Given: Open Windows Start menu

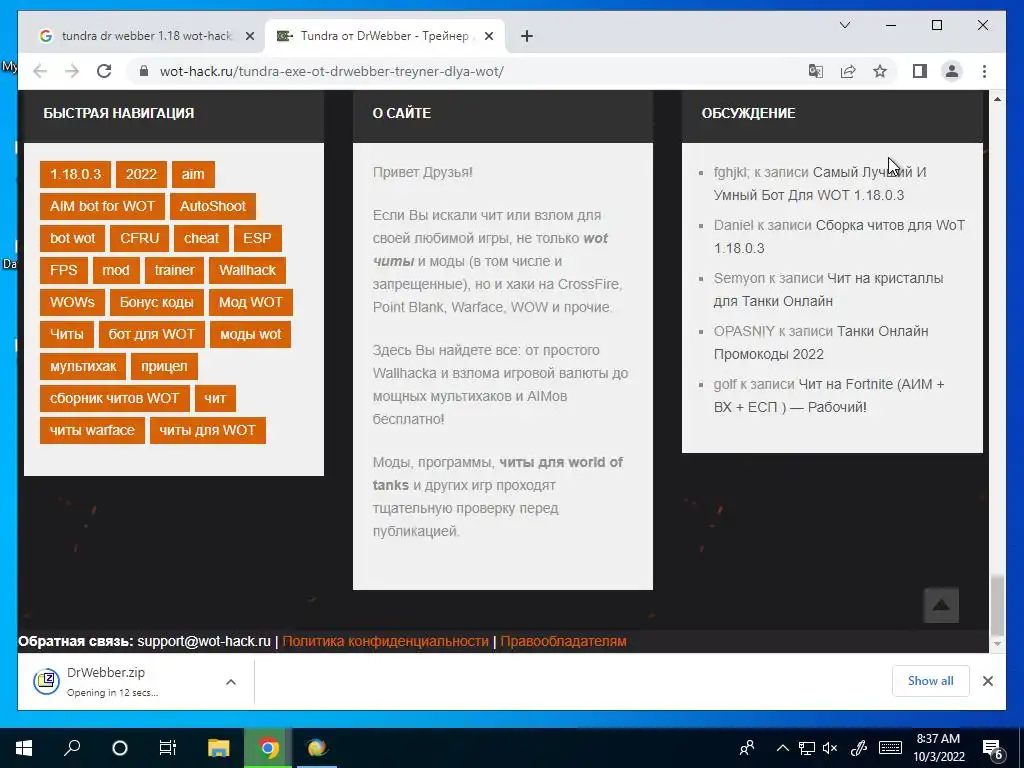Looking at the screenshot, I should coord(24,748).
